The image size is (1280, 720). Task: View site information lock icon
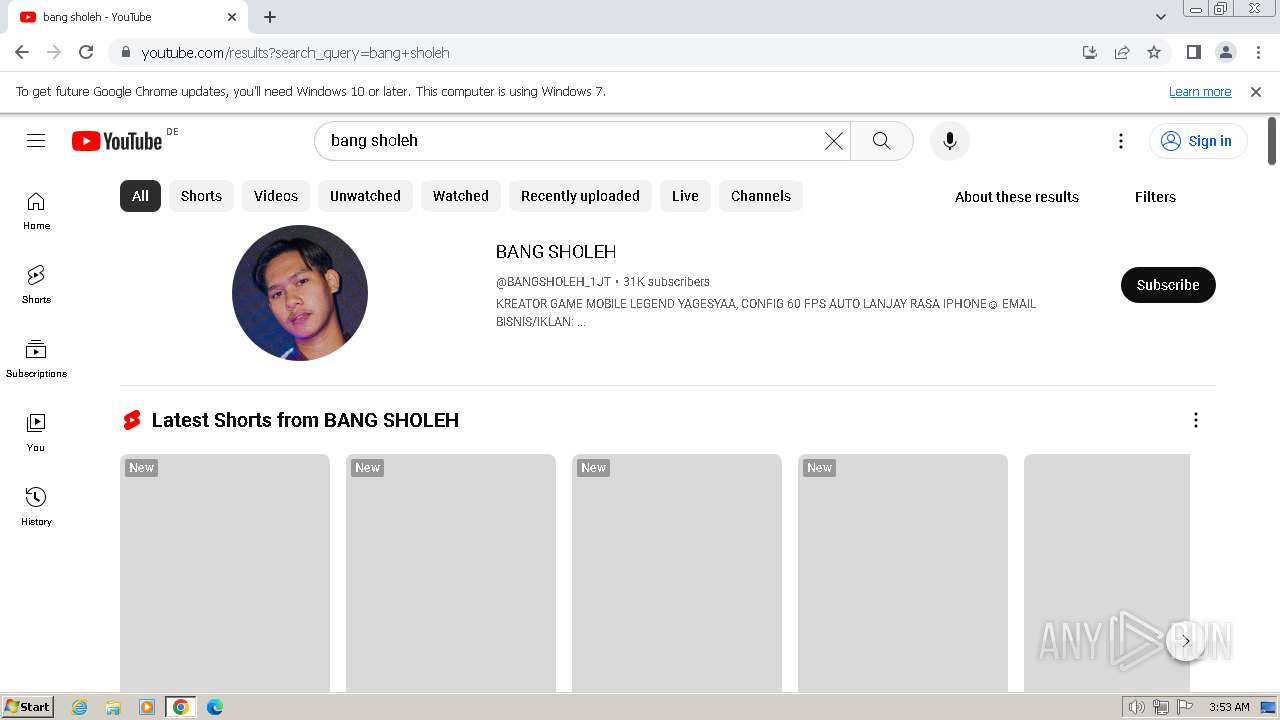coord(126,52)
